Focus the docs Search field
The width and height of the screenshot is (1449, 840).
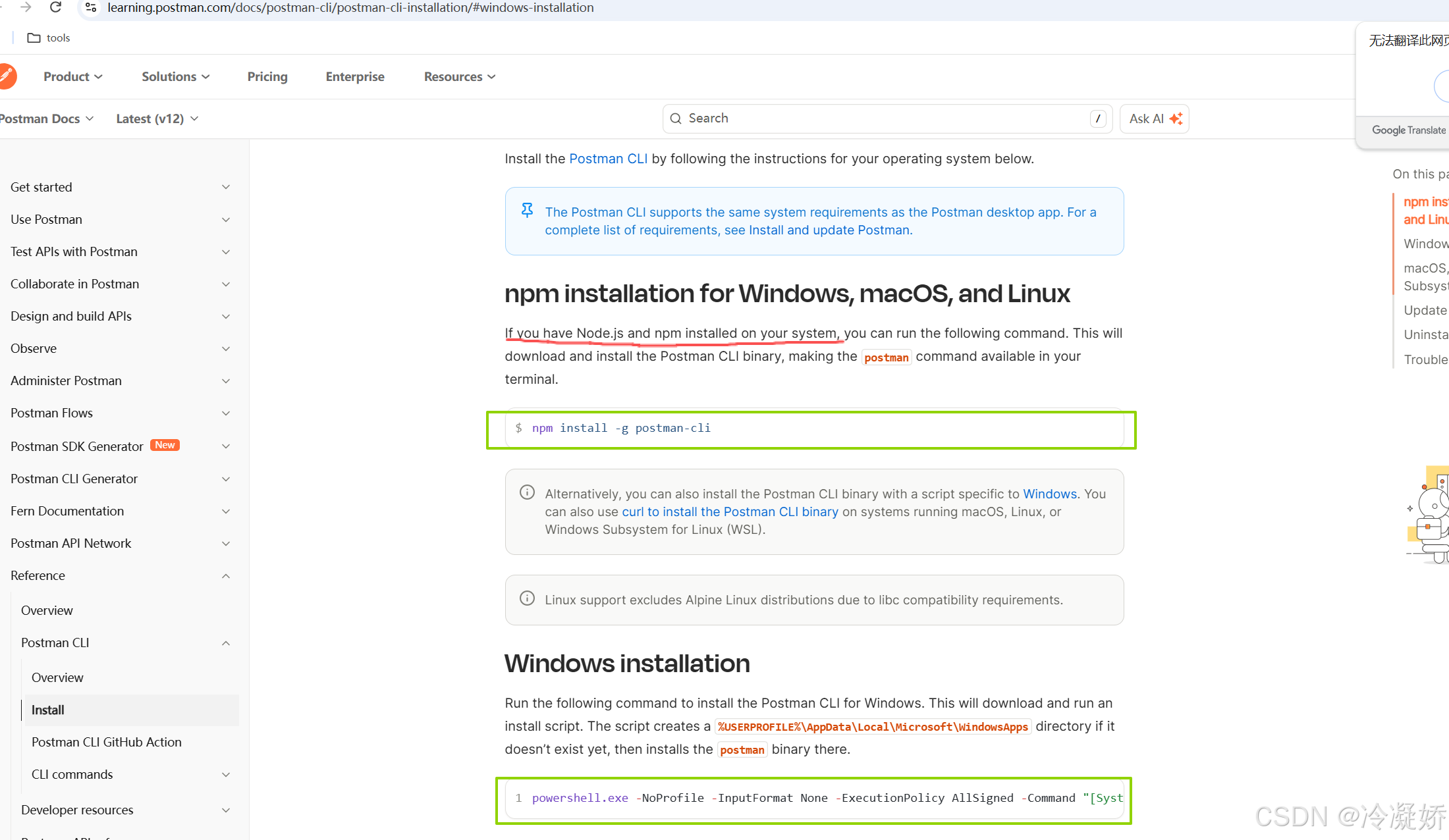point(887,118)
